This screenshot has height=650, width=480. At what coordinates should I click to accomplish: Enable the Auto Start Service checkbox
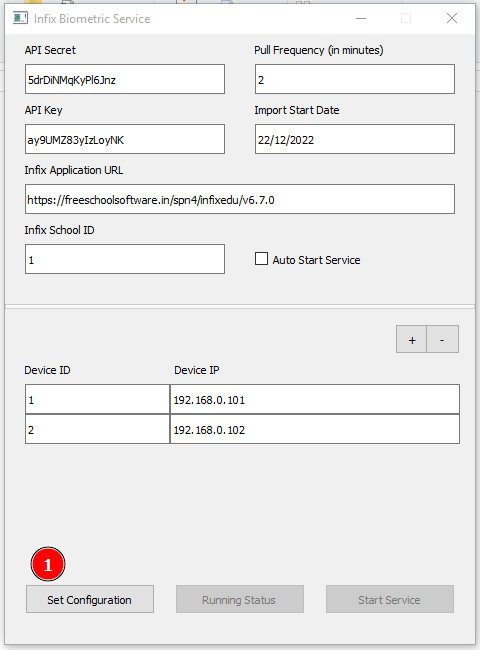(261, 259)
